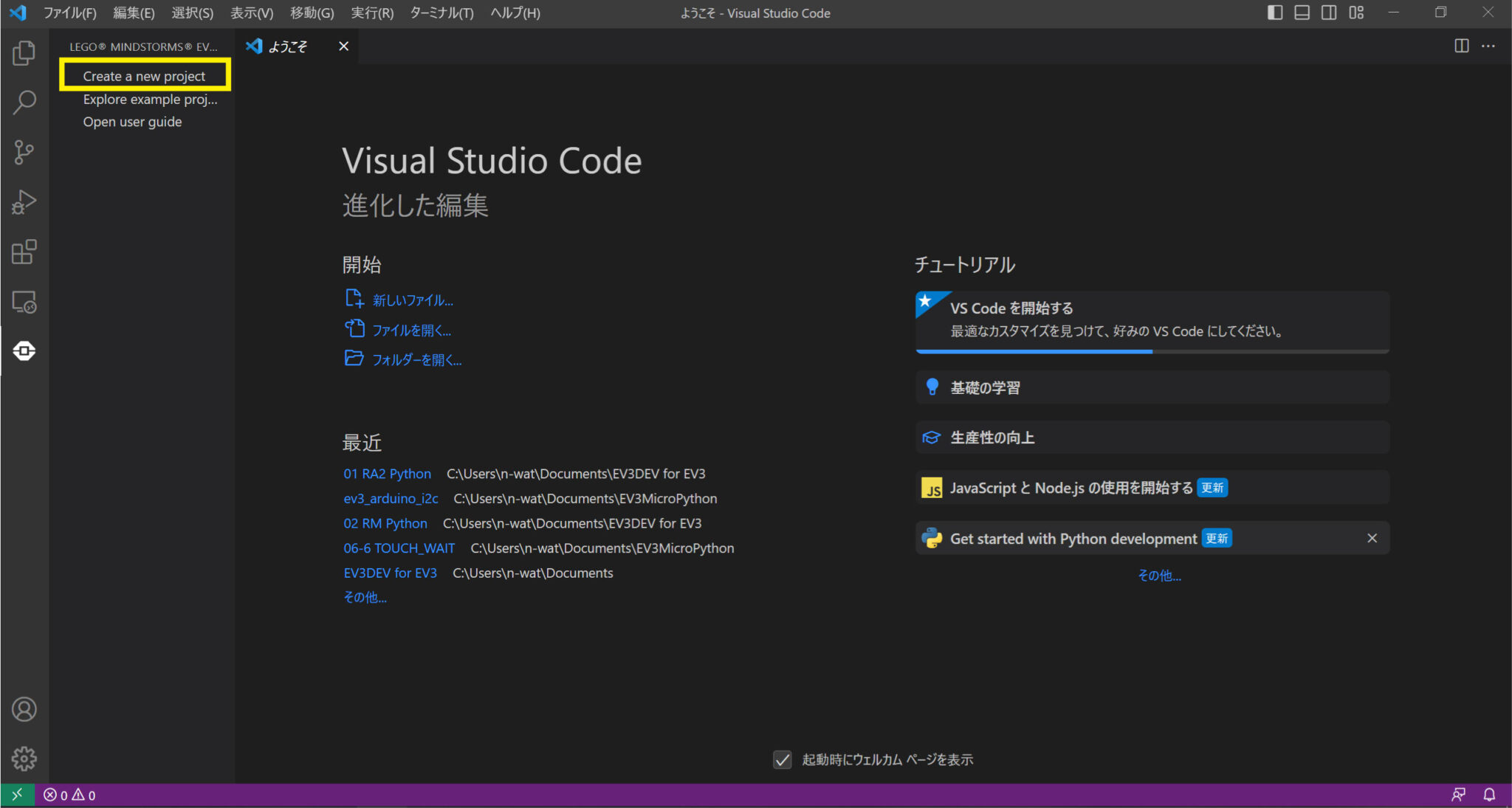Open the Explorer view in activity bar
The width and height of the screenshot is (1512, 808).
click(x=24, y=52)
